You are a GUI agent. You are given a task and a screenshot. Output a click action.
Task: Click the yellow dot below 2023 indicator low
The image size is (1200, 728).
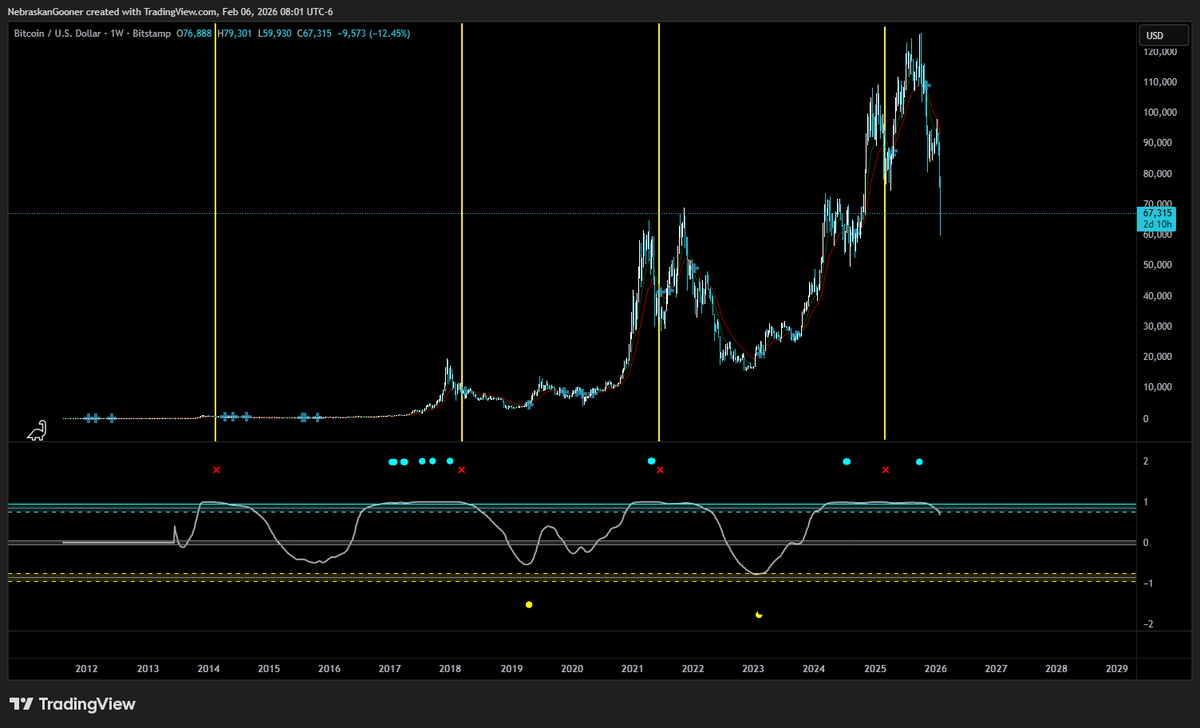tap(759, 614)
